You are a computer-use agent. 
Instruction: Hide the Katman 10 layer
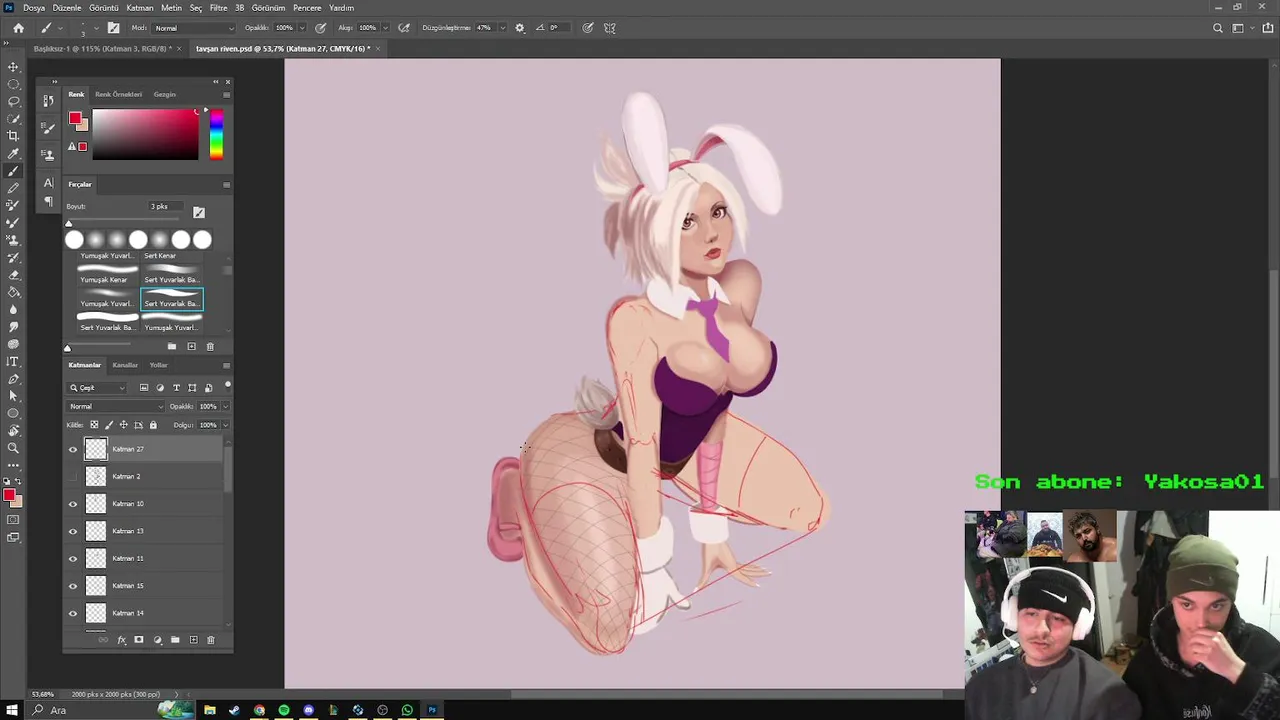[x=72, y=504]
